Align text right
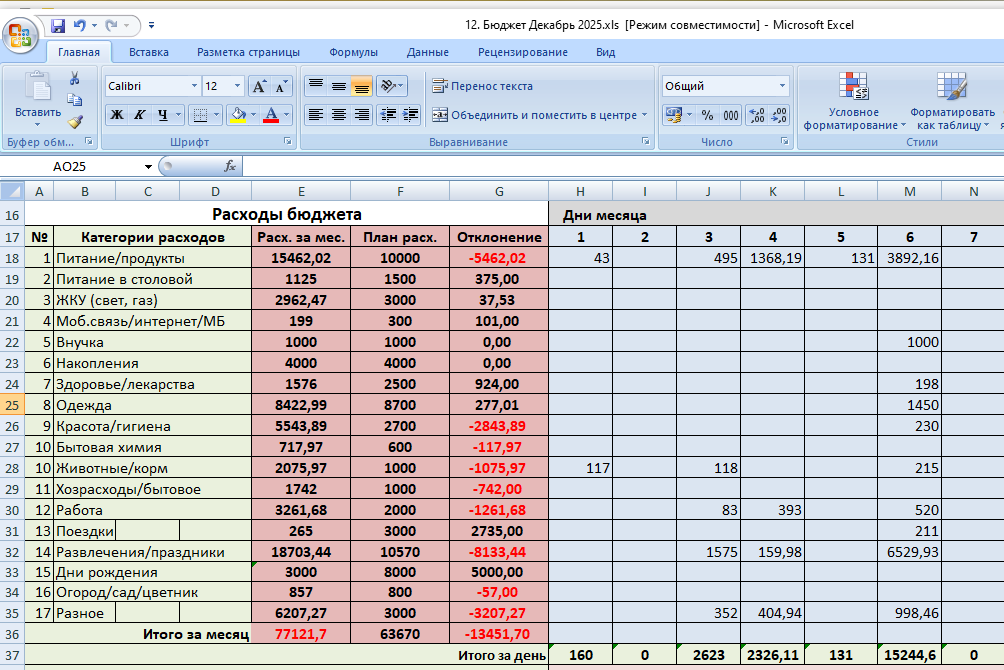Screen dimensions: 1004x670 pyautogui.click(x=362, y=115)
